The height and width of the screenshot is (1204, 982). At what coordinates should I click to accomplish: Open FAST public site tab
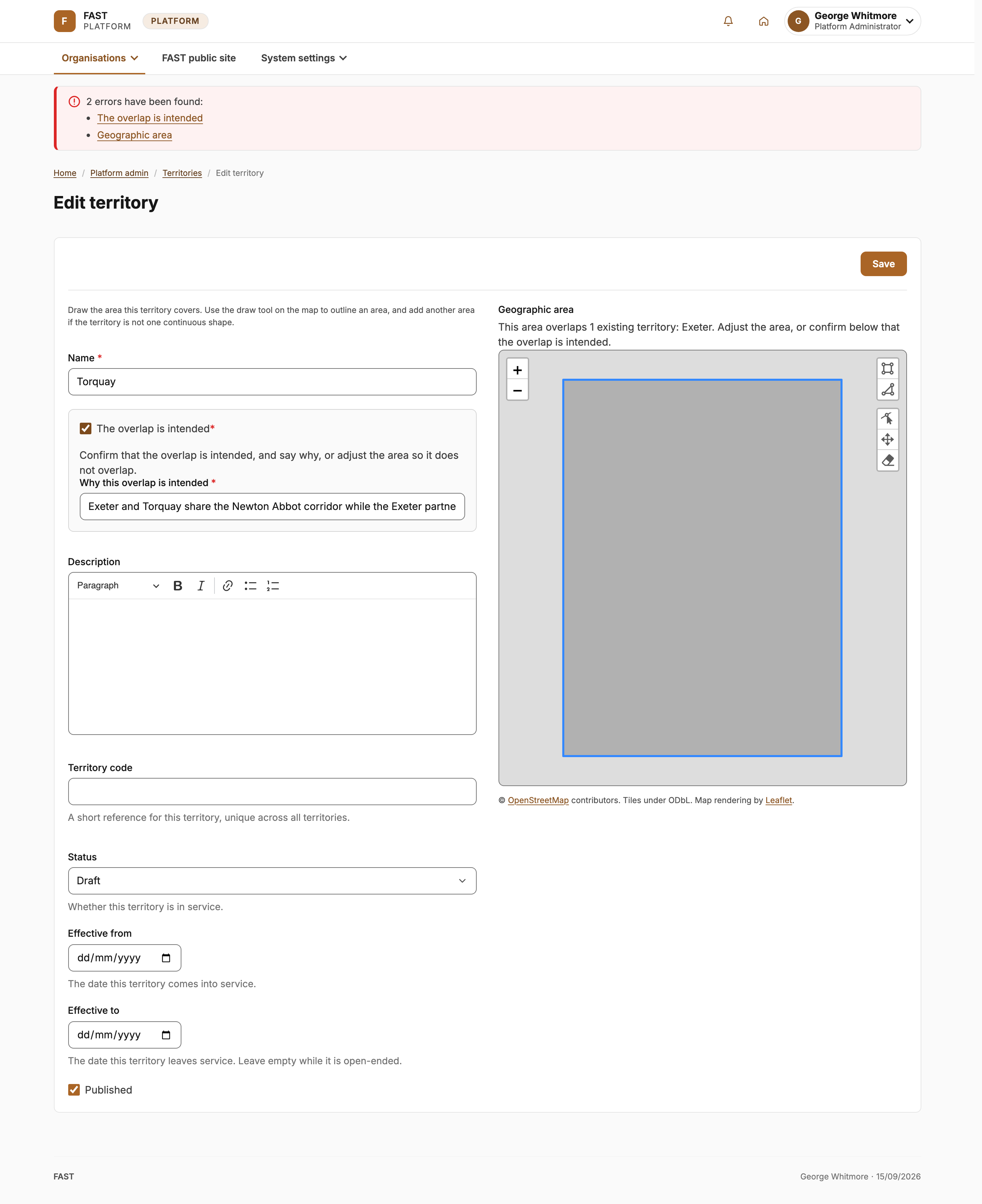pyautogui.click(x=198, y=58)
